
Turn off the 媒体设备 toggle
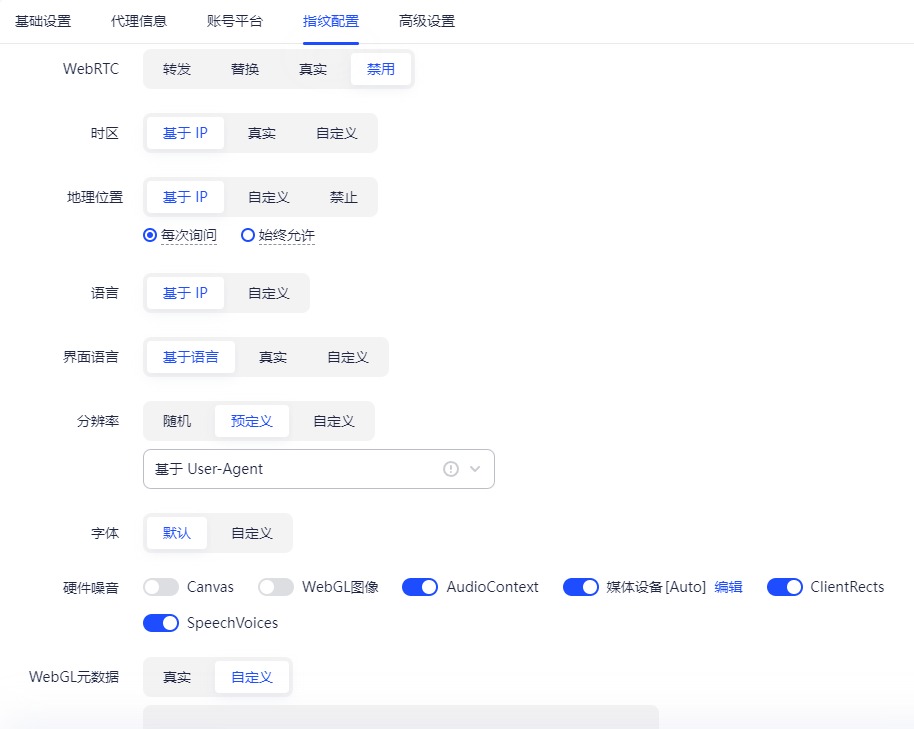pos(581,587)
